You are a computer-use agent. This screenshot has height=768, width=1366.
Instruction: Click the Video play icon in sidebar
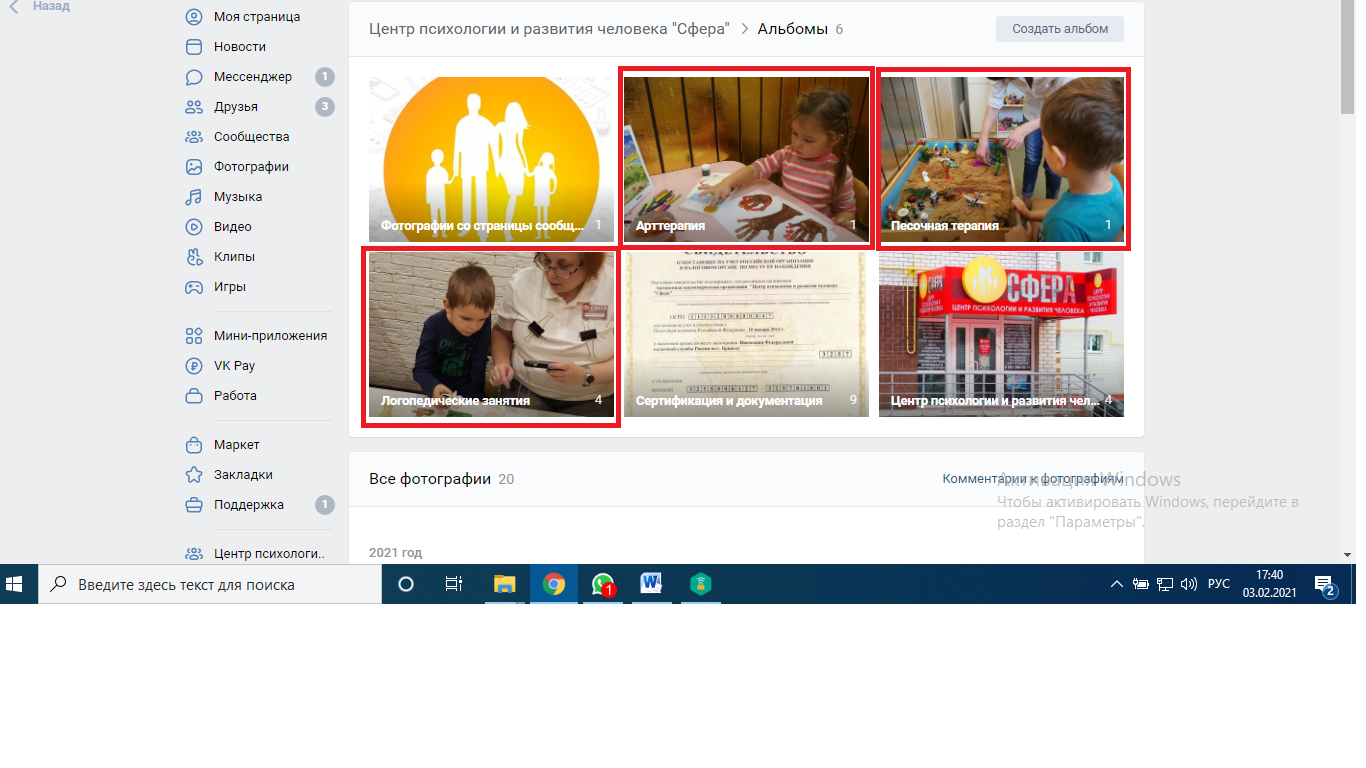(x=194, y=227)
